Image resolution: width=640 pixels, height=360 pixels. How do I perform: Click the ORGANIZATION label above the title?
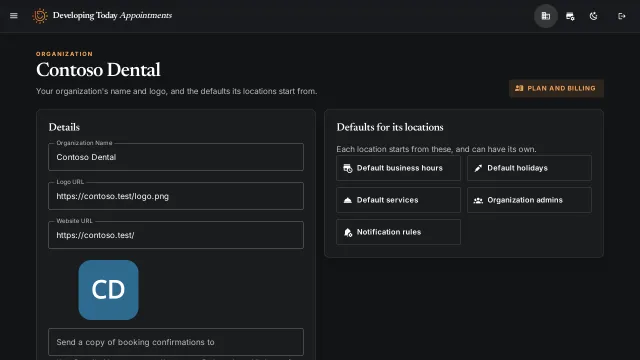tap(64, 54)
